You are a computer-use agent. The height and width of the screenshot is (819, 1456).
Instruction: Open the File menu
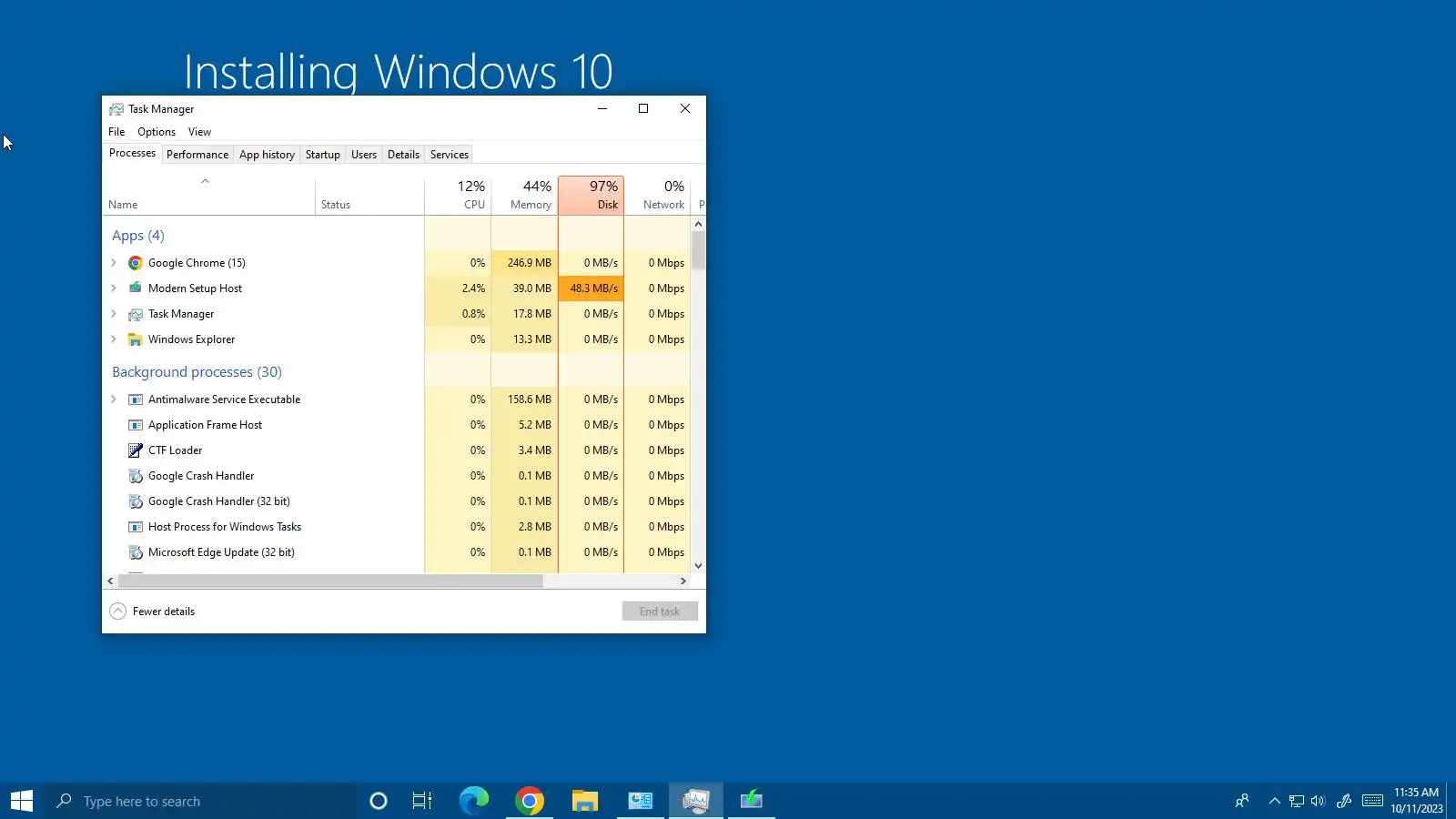pos(116,132)
